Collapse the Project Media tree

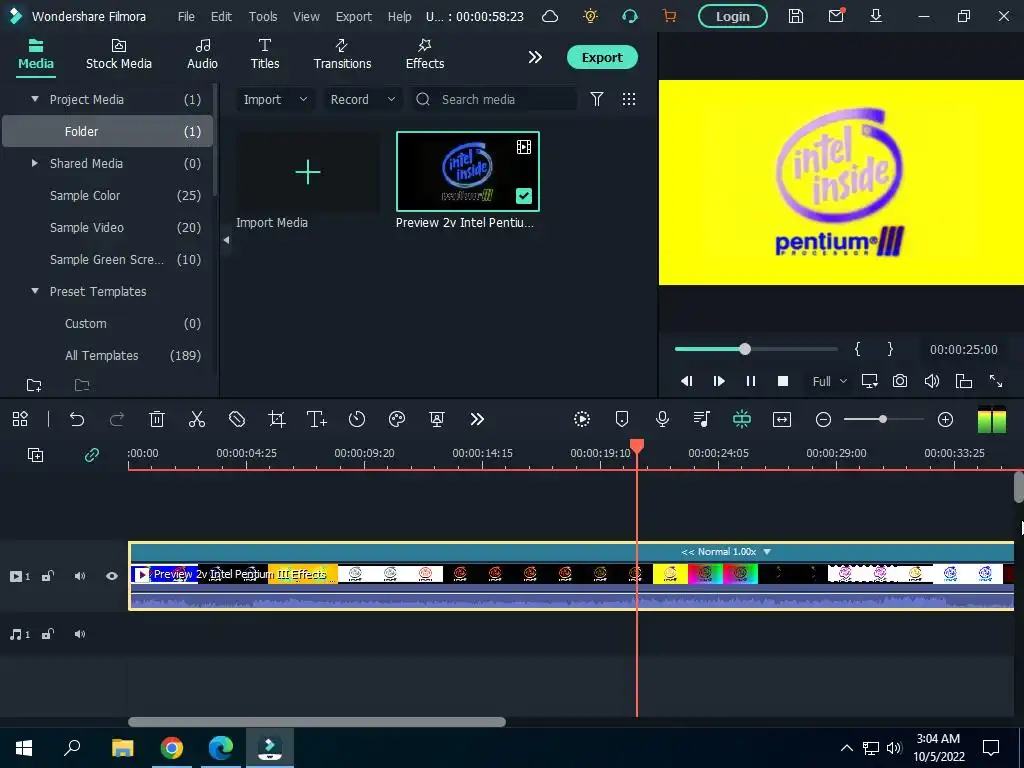(x=35, y=99)
